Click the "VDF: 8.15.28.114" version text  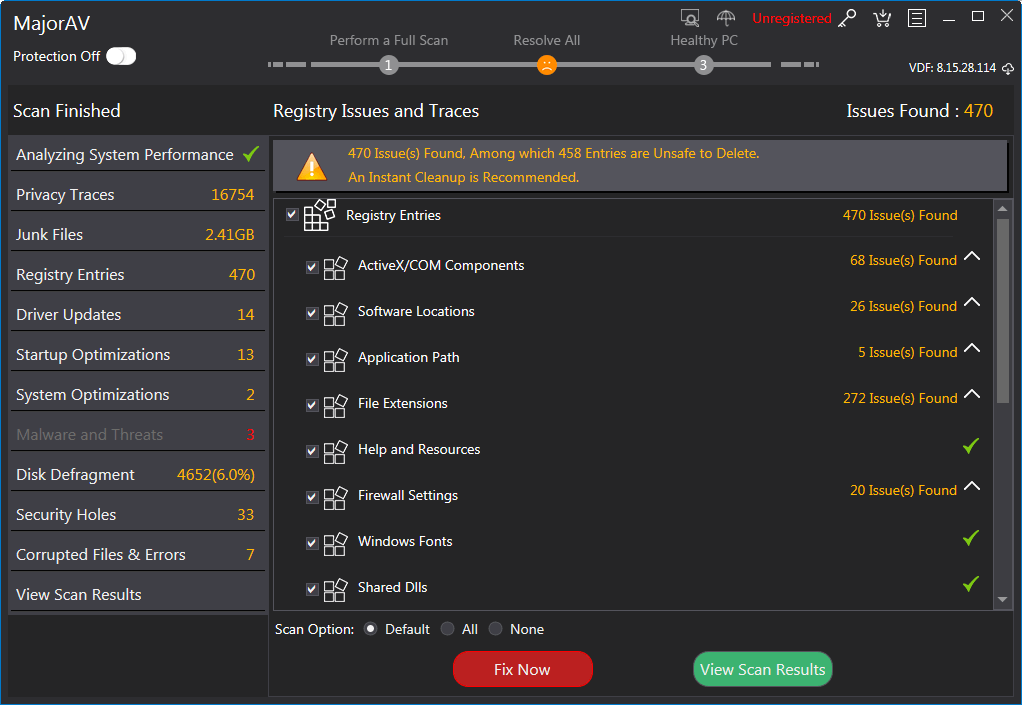952,68
